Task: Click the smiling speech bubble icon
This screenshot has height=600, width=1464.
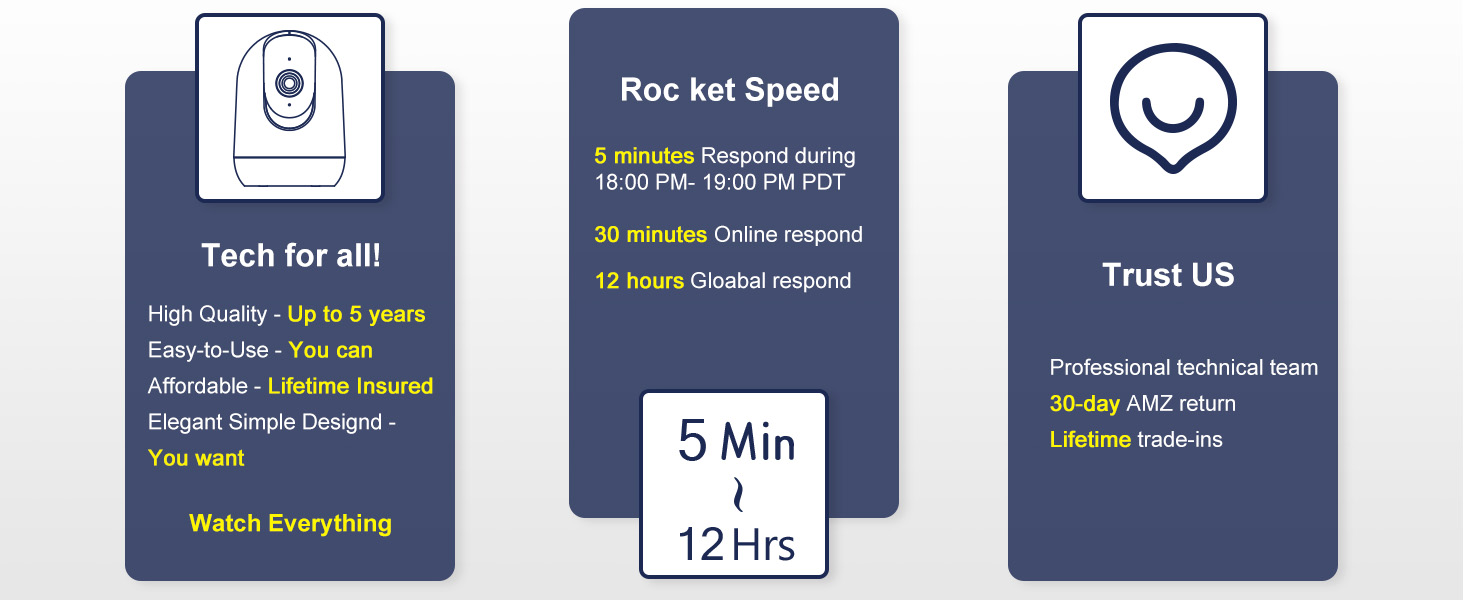Action: click(x=1172, y=108)
